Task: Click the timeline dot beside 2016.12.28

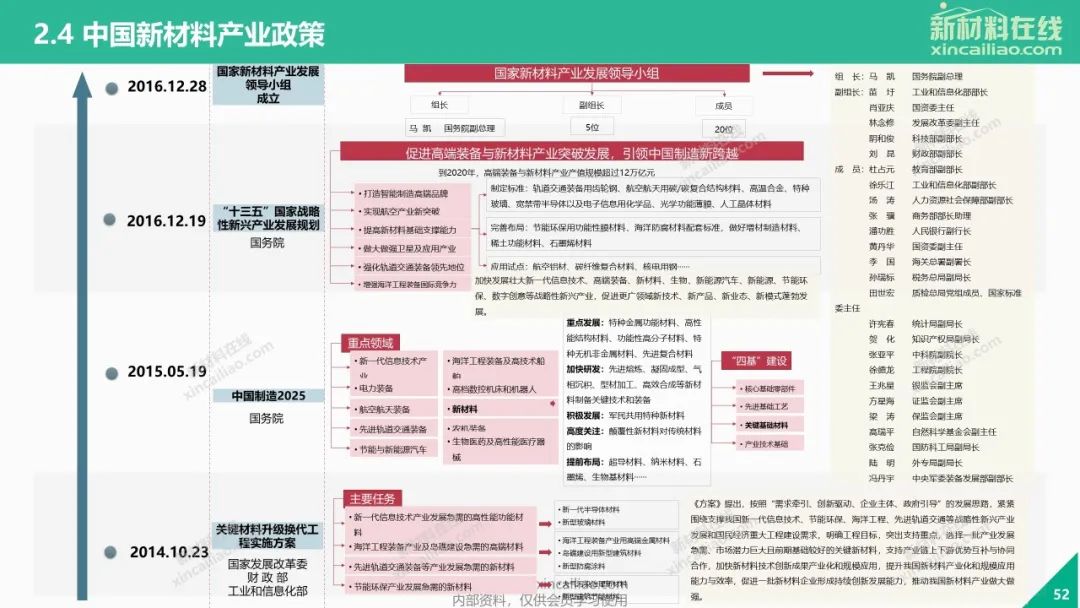Action: tap(111, 87)
